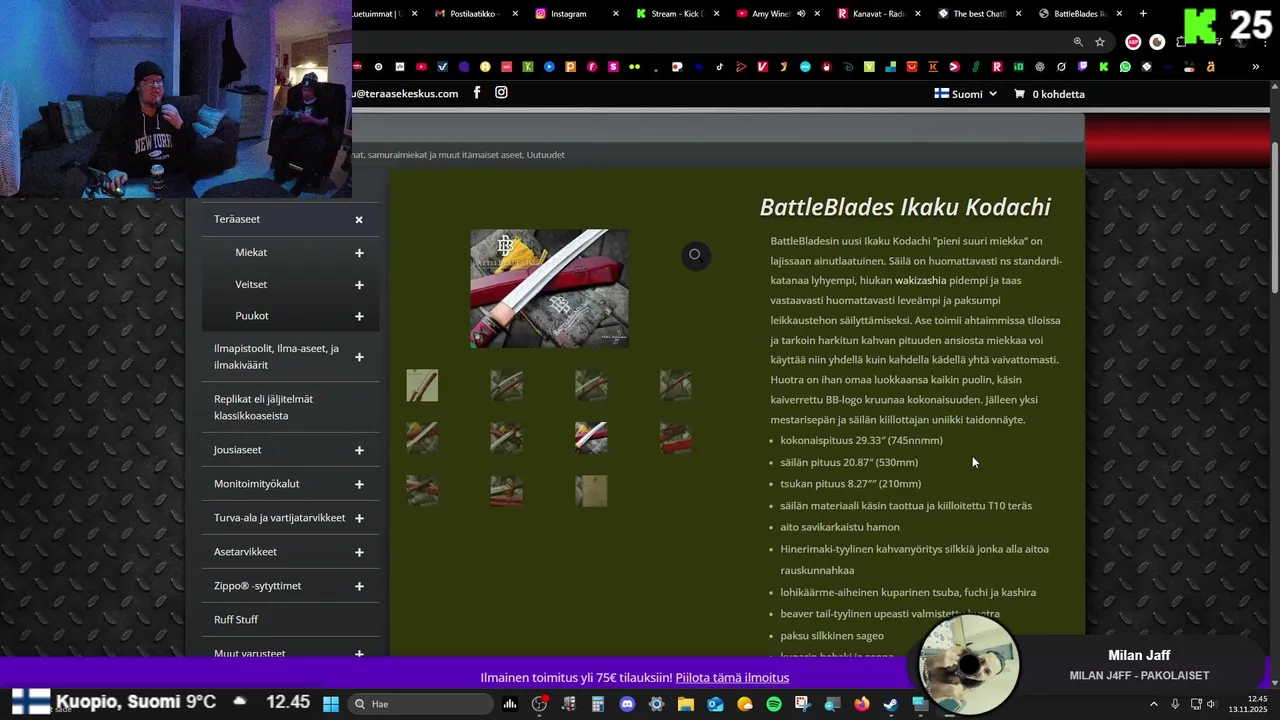Image resolution: width=1280 pixels, height=720 pixels.
Task: Expand the Puukot subcategory
Action: click(359, 316)
